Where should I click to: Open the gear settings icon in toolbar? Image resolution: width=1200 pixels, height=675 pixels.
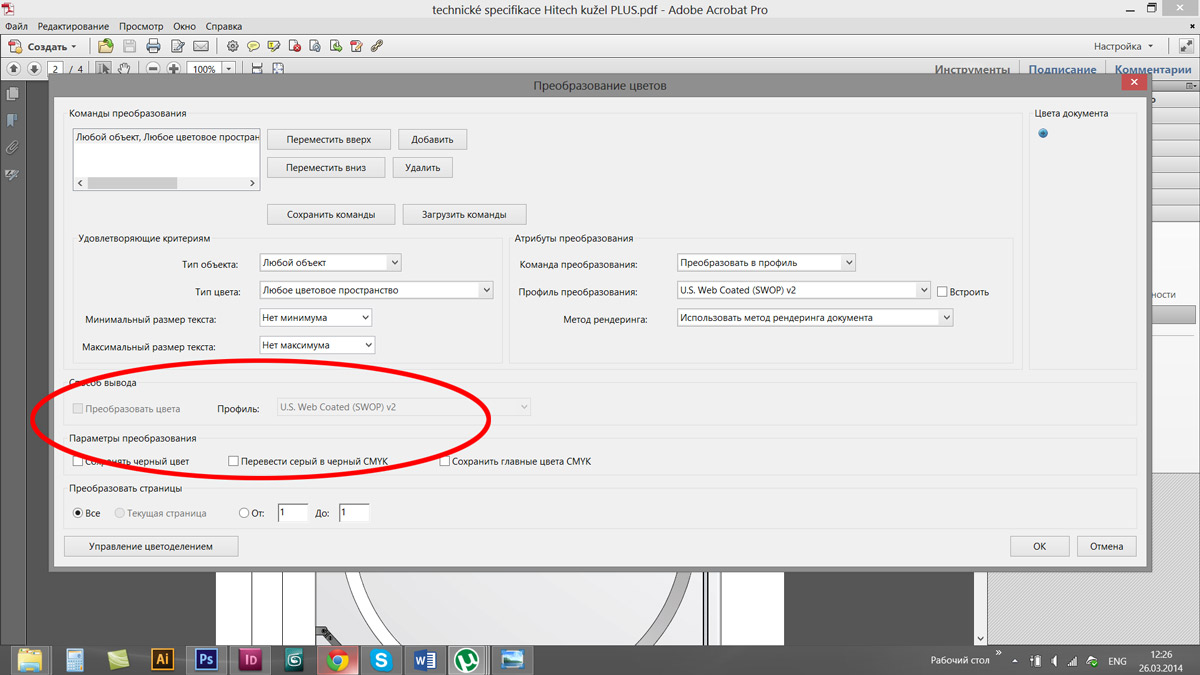(x=233, y=46)
